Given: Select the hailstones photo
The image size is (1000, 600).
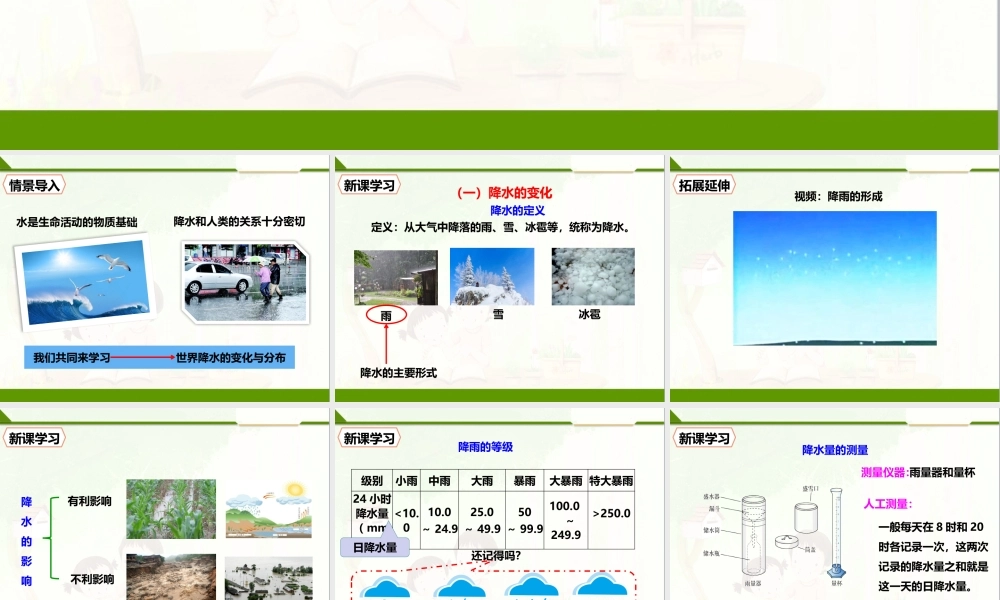Looking at the screenshot, I should [592, 276].
